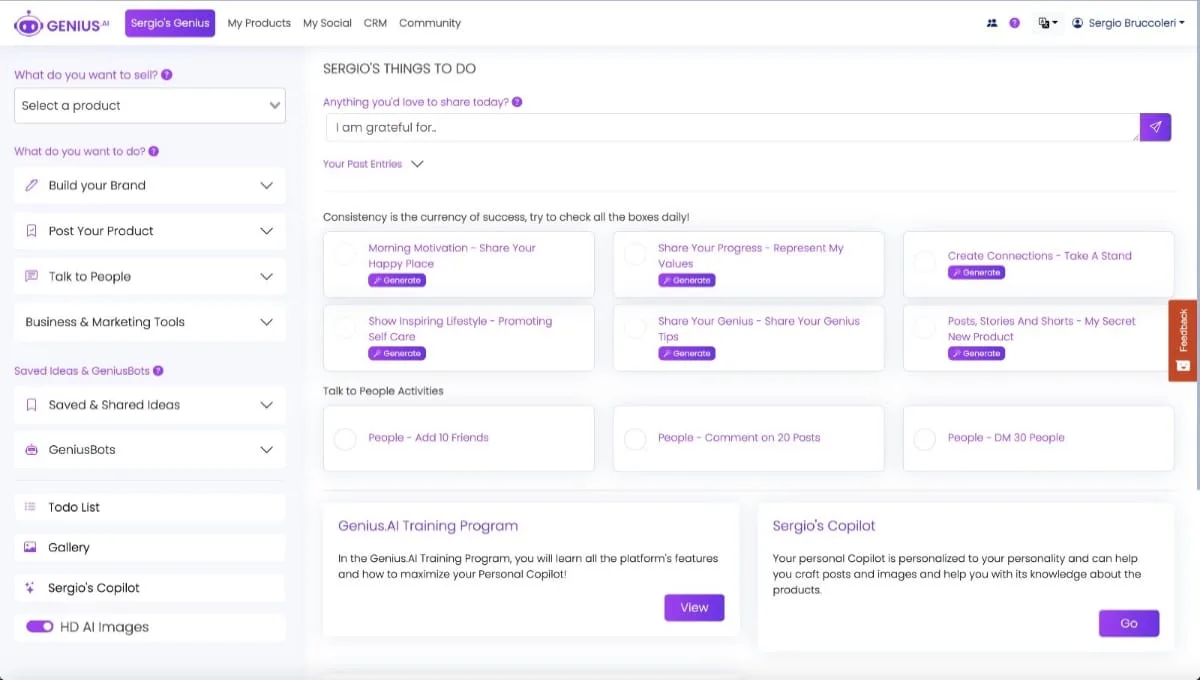This screenshot has width=1200, height=680.
Task: Click help icon next to 'What do you want to do?'
Action: tap(154, 152)
